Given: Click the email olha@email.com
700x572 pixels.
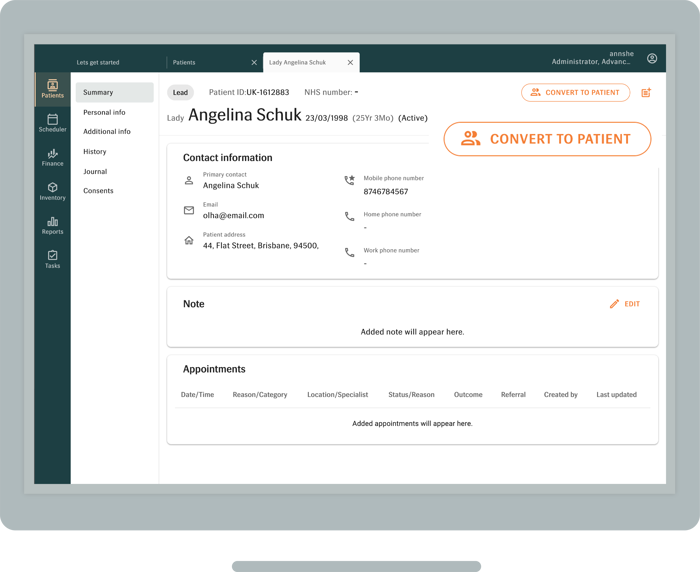Looking at the screenshot, I should (233, 215).
